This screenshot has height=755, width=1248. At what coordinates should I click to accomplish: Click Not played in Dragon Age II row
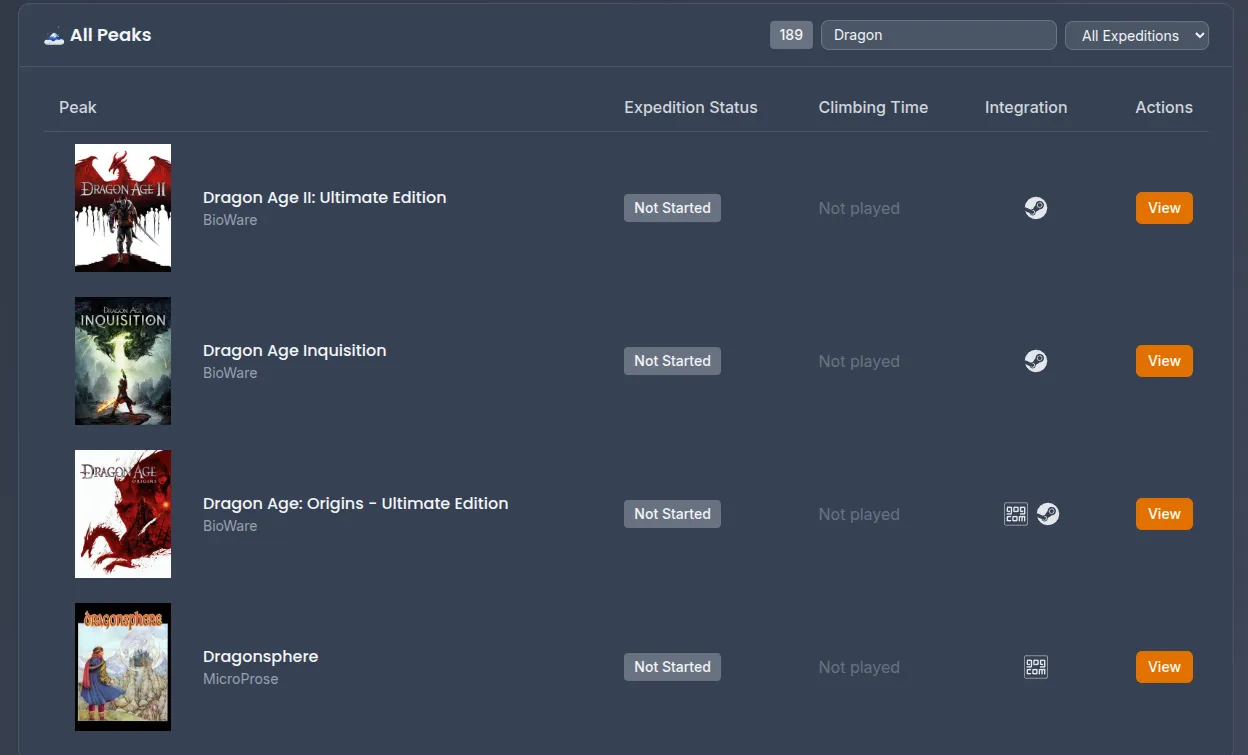pyautogui.click(x=859, y=208)
